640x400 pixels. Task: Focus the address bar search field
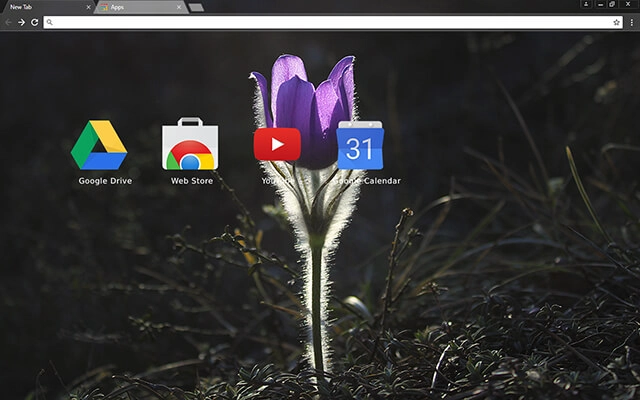point(333,22)
